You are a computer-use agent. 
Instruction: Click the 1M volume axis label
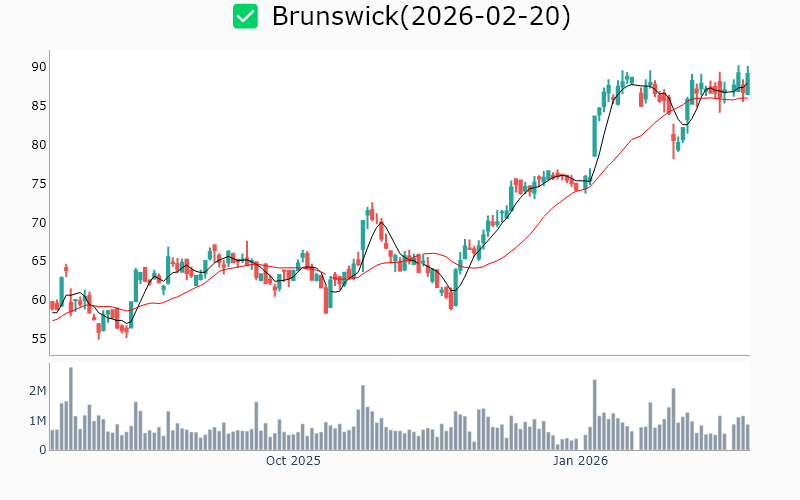pyautogui.click(x=36, y=421)
